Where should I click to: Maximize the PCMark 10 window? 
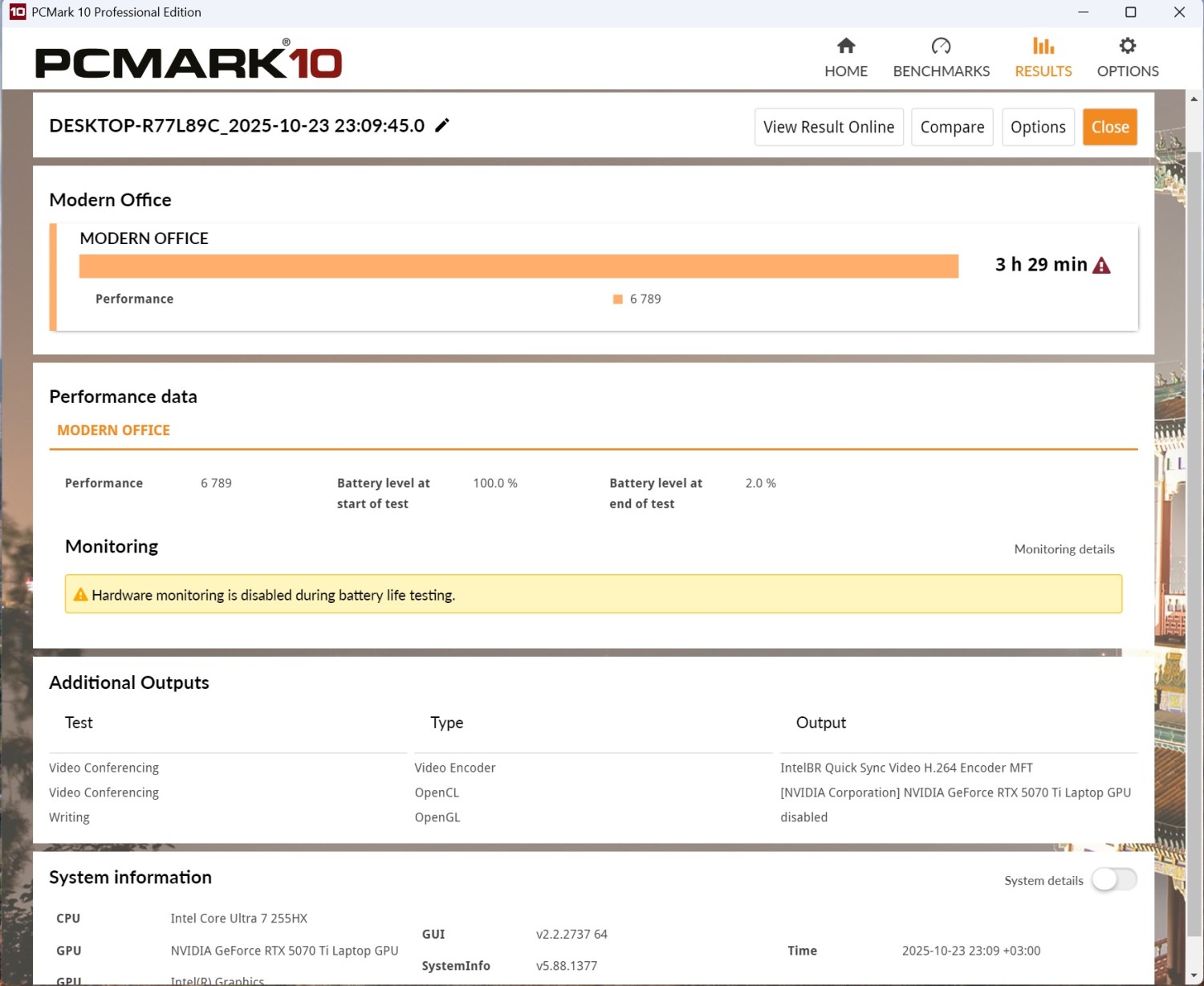[x=1130, y=12]
